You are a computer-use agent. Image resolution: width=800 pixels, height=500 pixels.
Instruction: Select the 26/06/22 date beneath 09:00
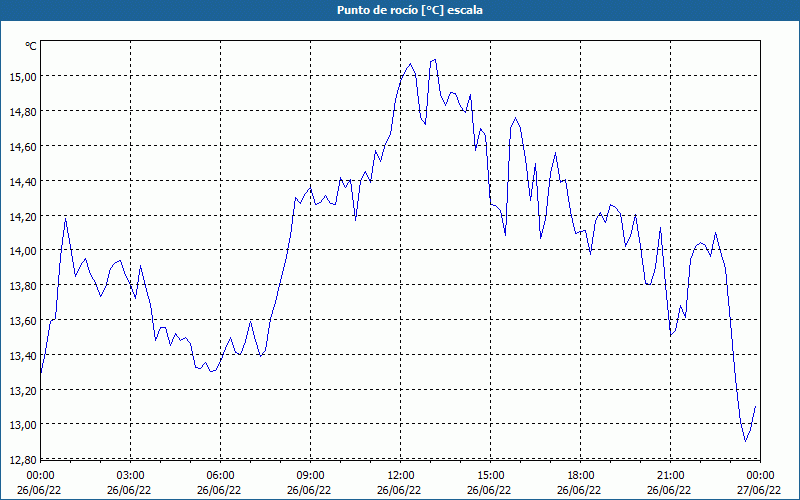[309, 490]
